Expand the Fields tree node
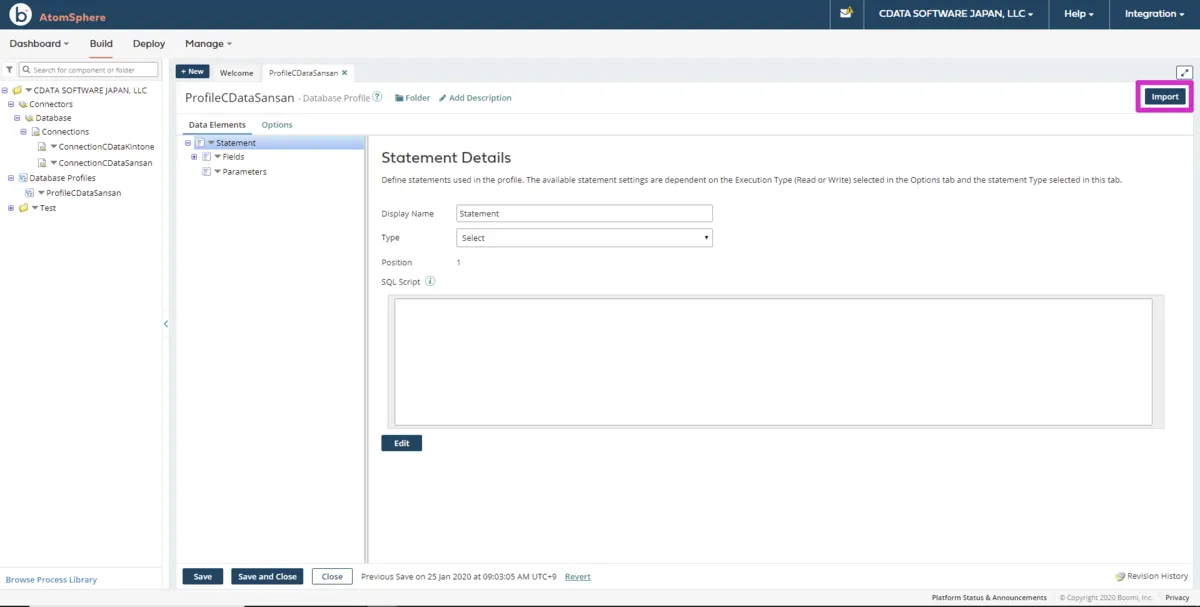 point(194,157)
